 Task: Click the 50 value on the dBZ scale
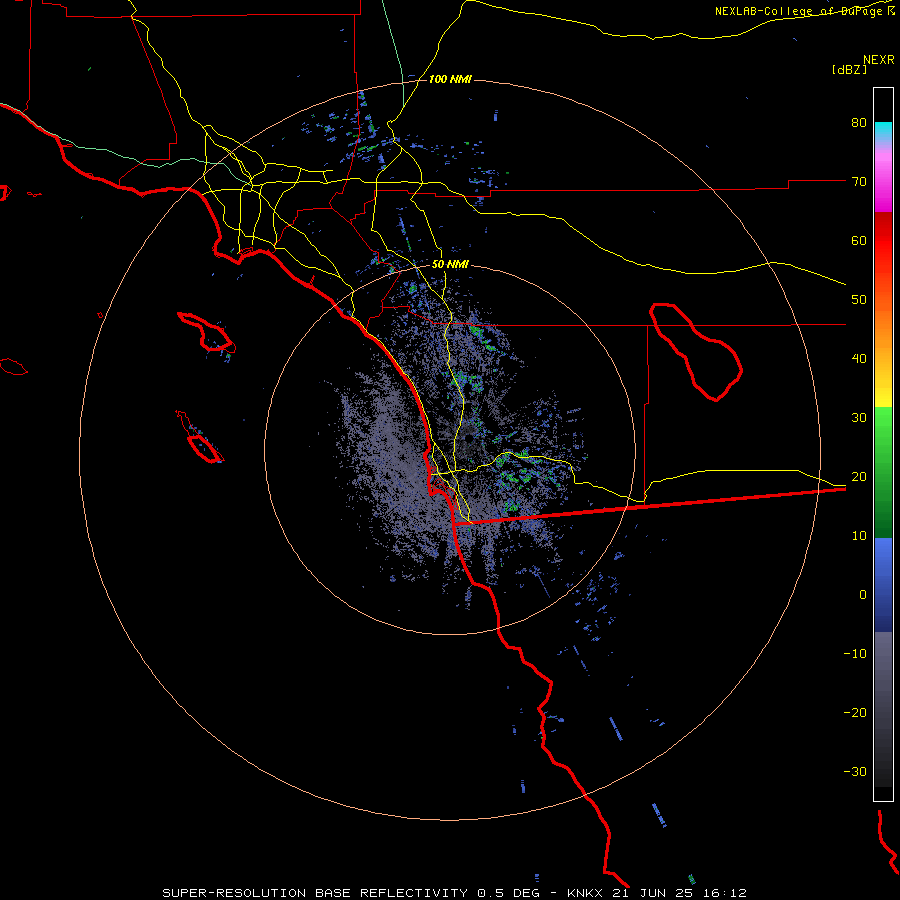coord(859,300)
